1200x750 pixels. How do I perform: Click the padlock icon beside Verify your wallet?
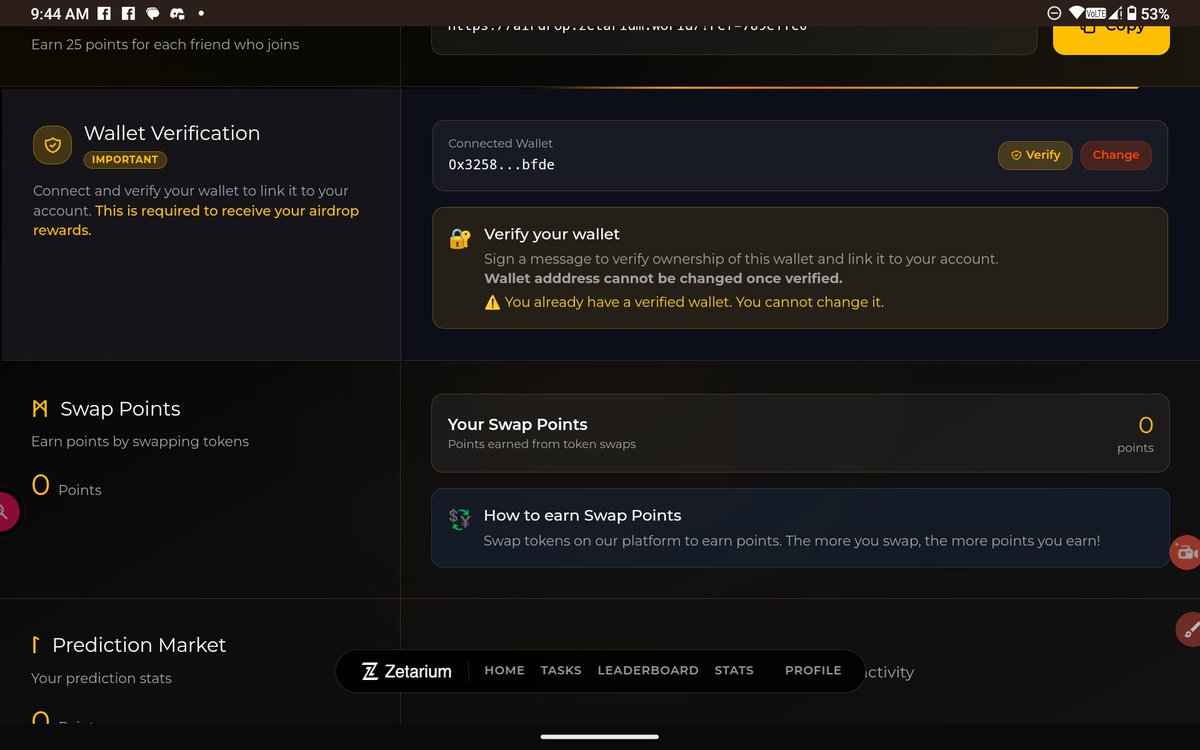click(x=460, y=239)
